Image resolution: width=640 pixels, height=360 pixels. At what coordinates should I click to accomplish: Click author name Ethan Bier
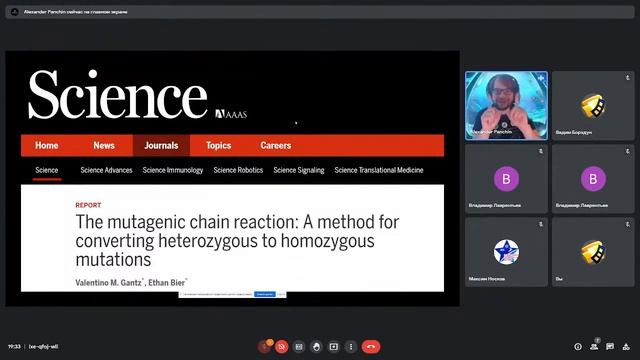(167, 282)
